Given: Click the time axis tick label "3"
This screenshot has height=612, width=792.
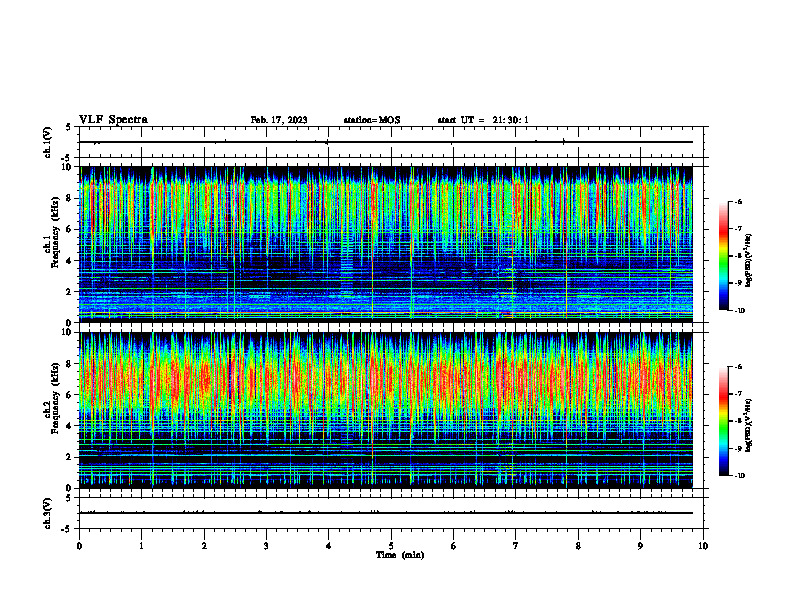Looking at the screenshot, I should [266, 546].
